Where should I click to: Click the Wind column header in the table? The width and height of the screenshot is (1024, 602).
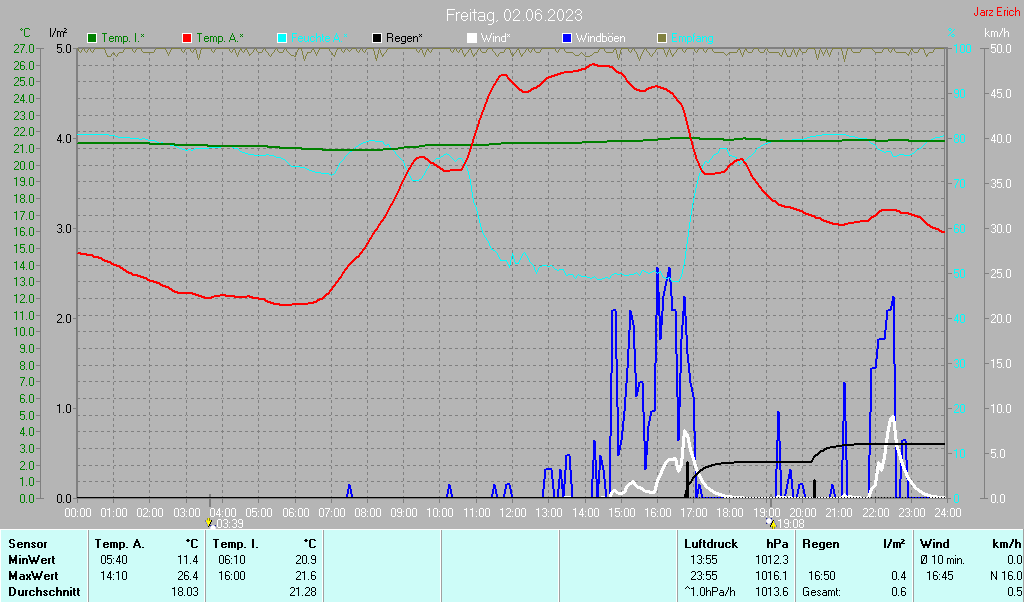coord(934,544)
